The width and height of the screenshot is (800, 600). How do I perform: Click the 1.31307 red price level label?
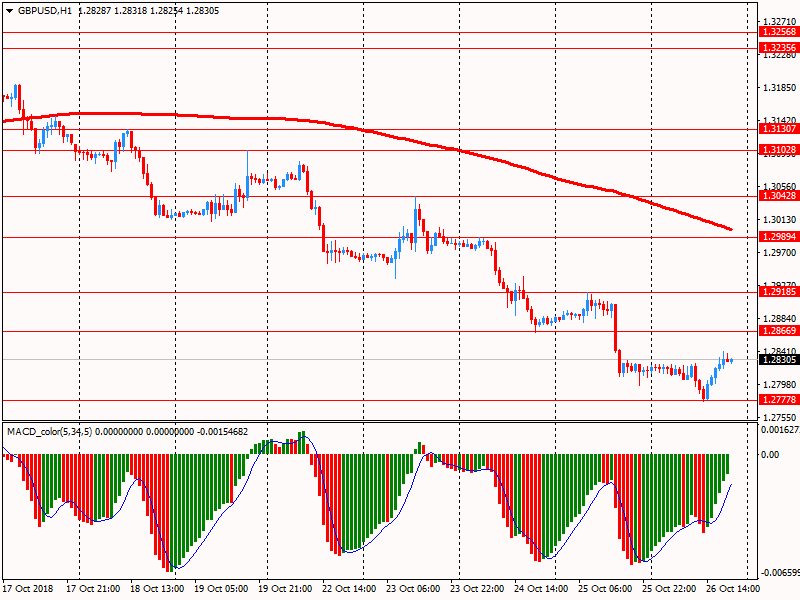[778, 129]
